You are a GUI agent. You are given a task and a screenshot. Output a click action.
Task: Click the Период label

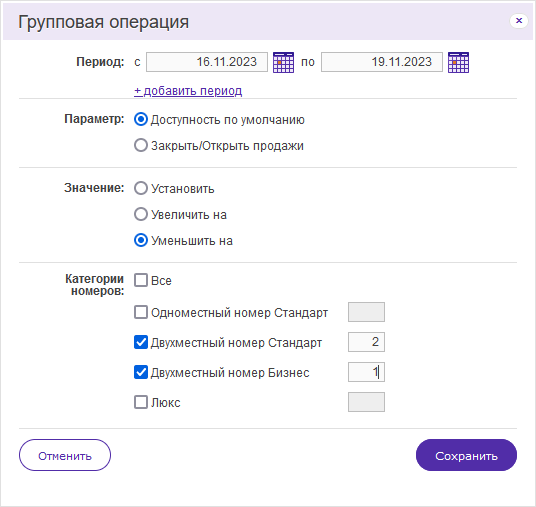pyautogui.click(x=100, y=62)
